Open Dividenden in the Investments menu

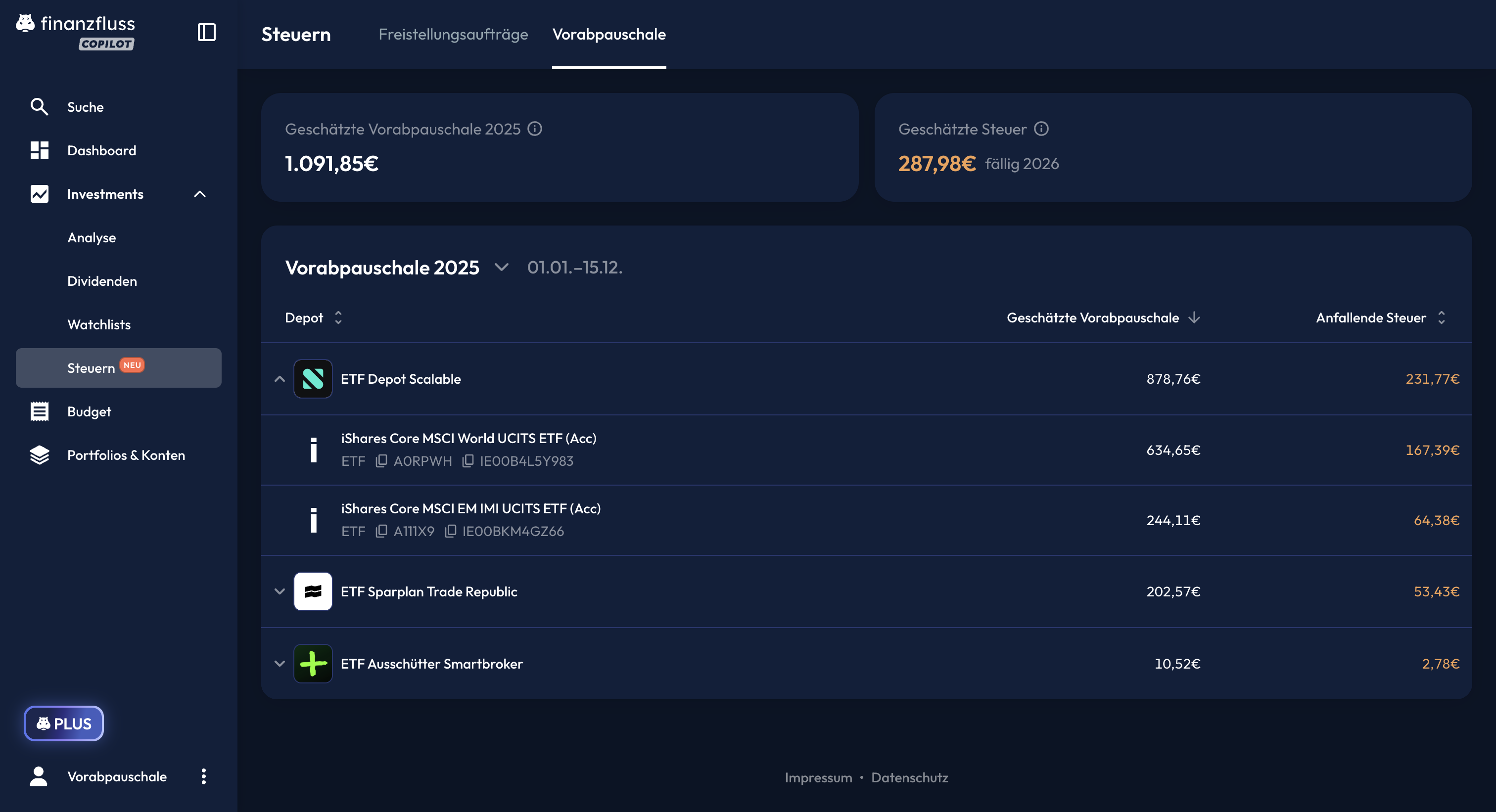point(102,281)
